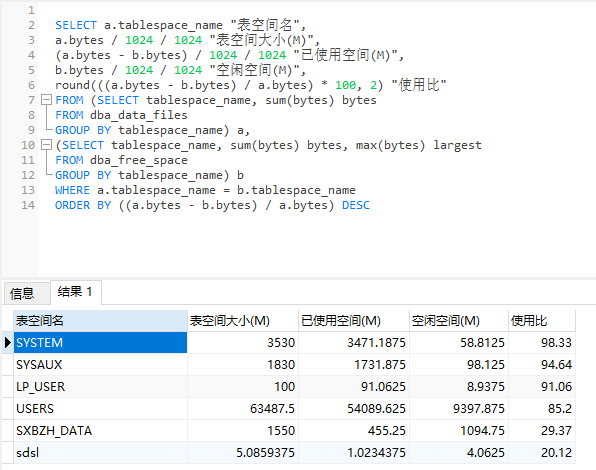Select the 结果 1 tab
The width and height of the screenshot is (596, 470).
pyautogui.click(x=75, y=292)
